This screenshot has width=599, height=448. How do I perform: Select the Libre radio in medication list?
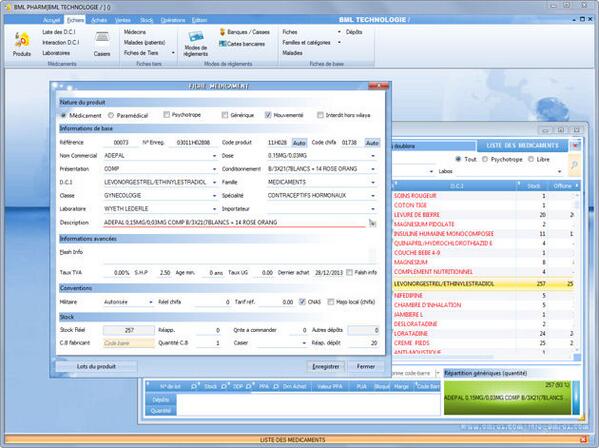[x=531, y=159]
